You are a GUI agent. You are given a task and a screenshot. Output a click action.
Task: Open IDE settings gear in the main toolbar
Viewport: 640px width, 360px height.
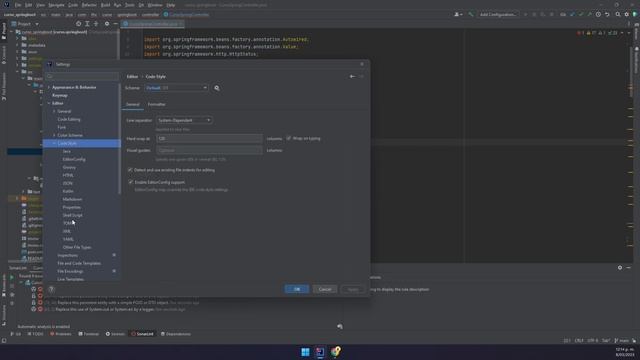tap(627, 14)
